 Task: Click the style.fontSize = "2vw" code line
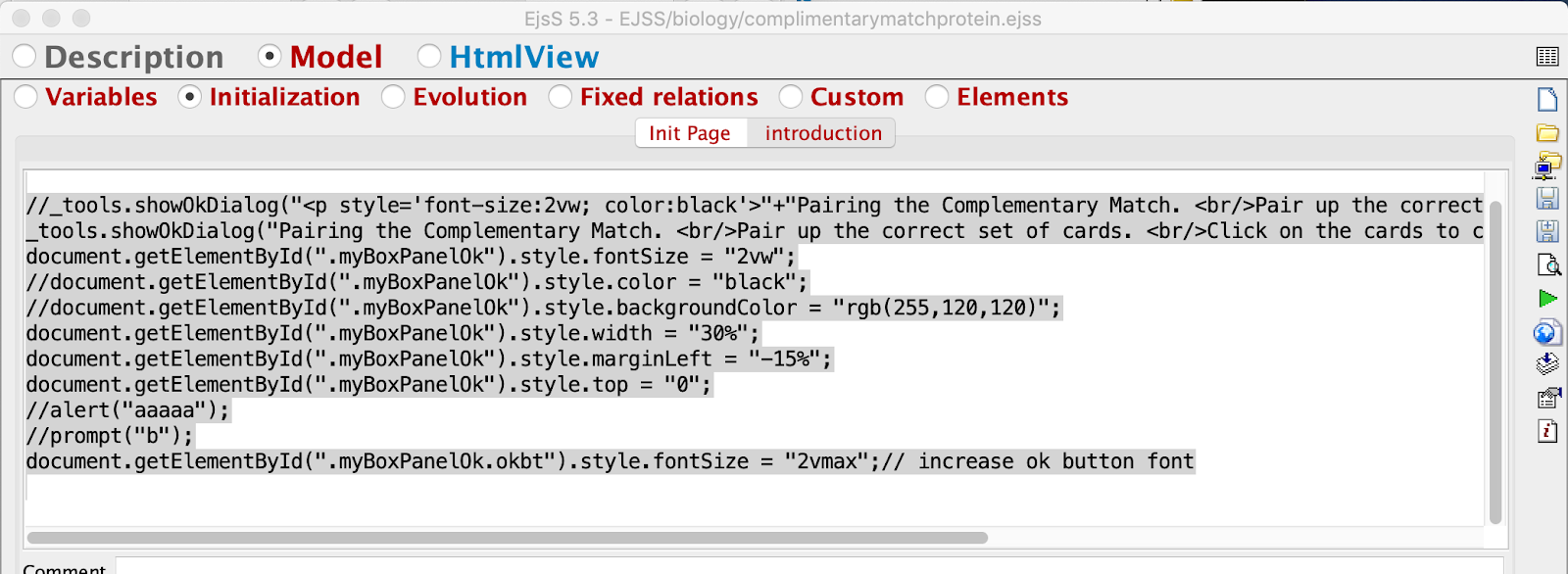(x=412, y=258)
